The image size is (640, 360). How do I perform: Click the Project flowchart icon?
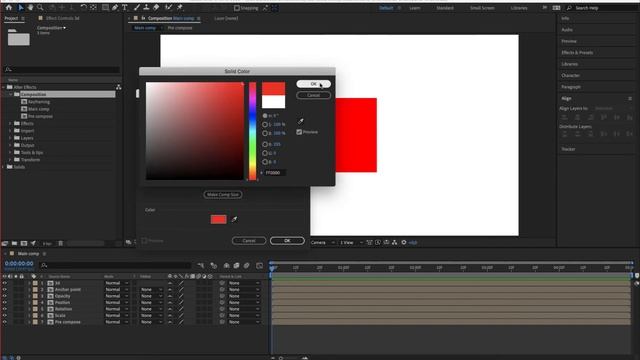pos(118,87)
